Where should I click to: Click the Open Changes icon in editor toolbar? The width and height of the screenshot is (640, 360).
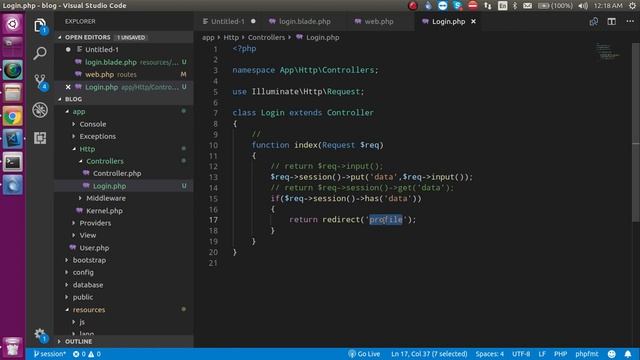[593, 22]
